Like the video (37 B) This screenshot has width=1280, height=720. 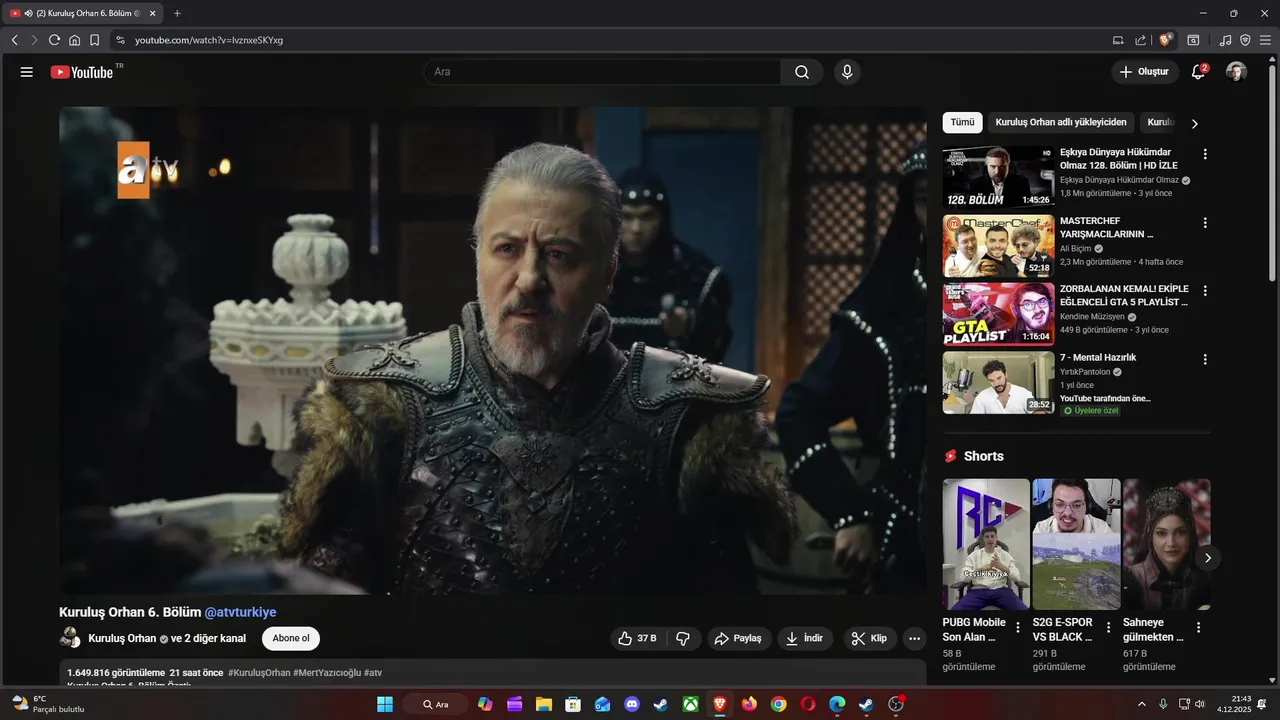[x=637, y=638]
